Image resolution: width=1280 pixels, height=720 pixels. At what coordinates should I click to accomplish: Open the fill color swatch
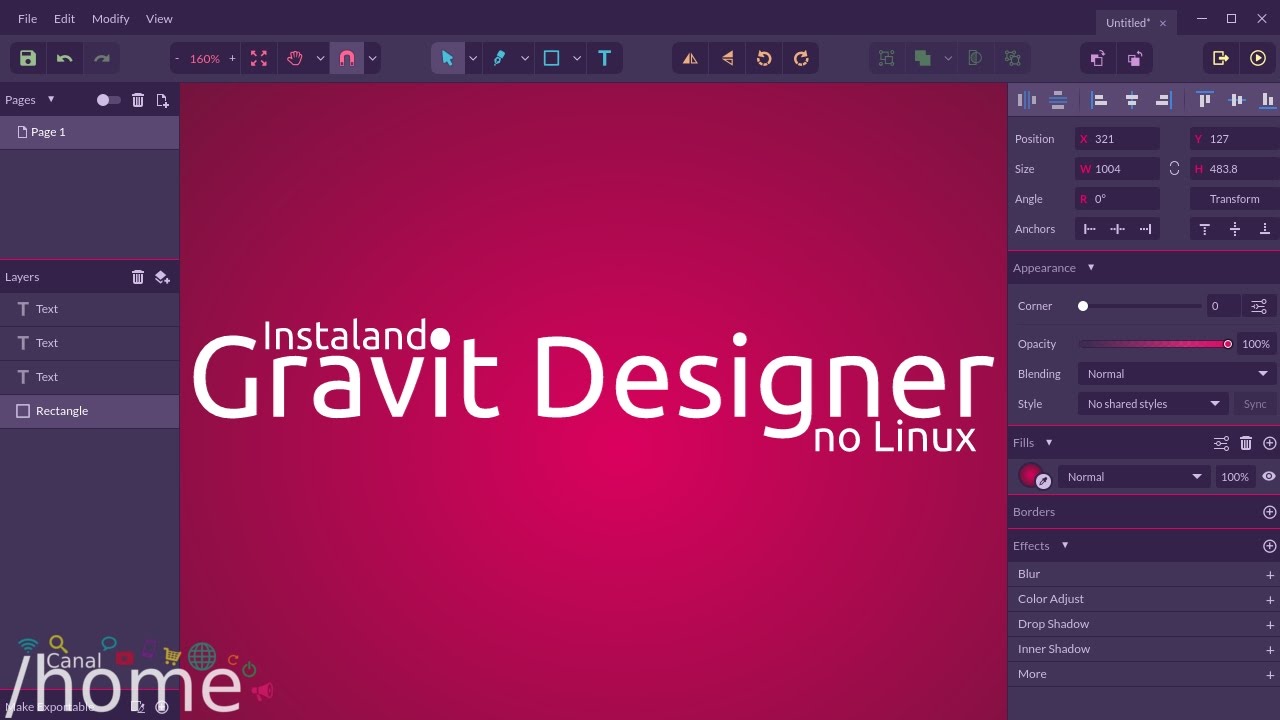click(1030, 476)
